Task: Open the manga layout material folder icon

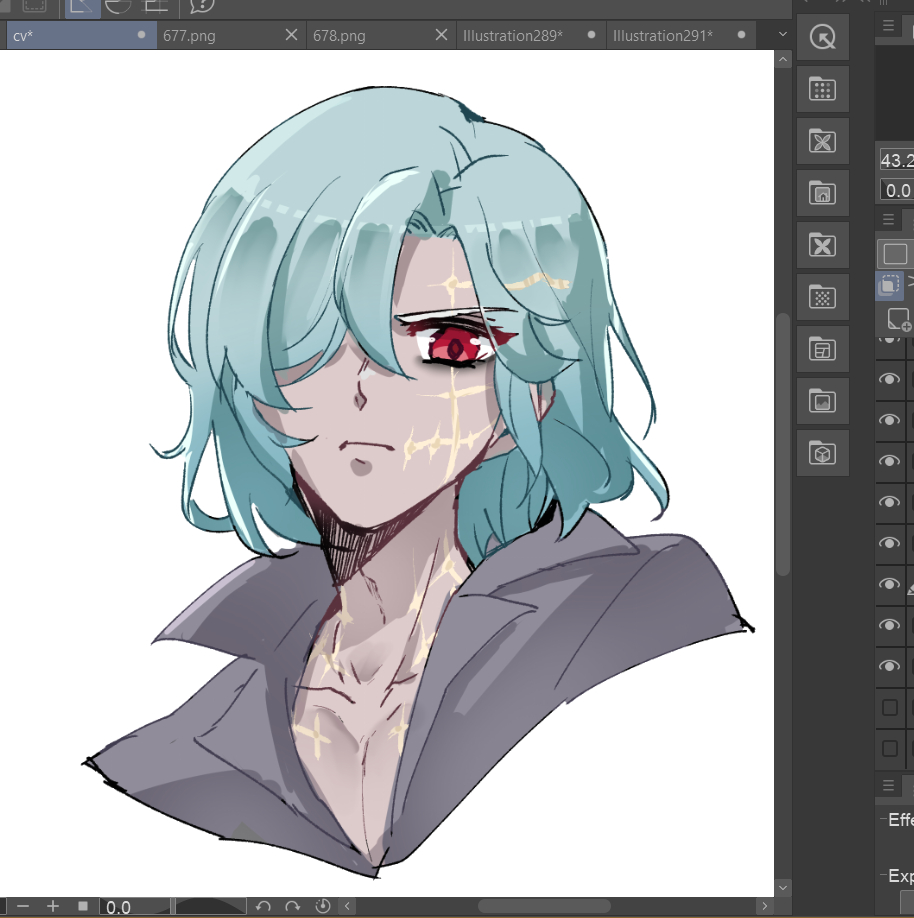Action: tap(822, 349)
